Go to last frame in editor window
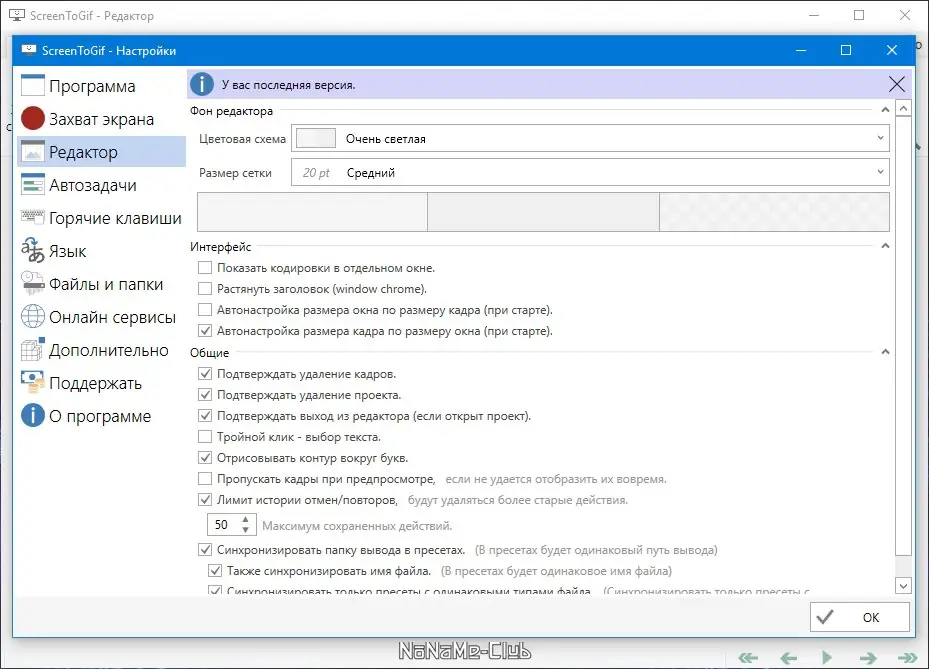 point(907,657)
